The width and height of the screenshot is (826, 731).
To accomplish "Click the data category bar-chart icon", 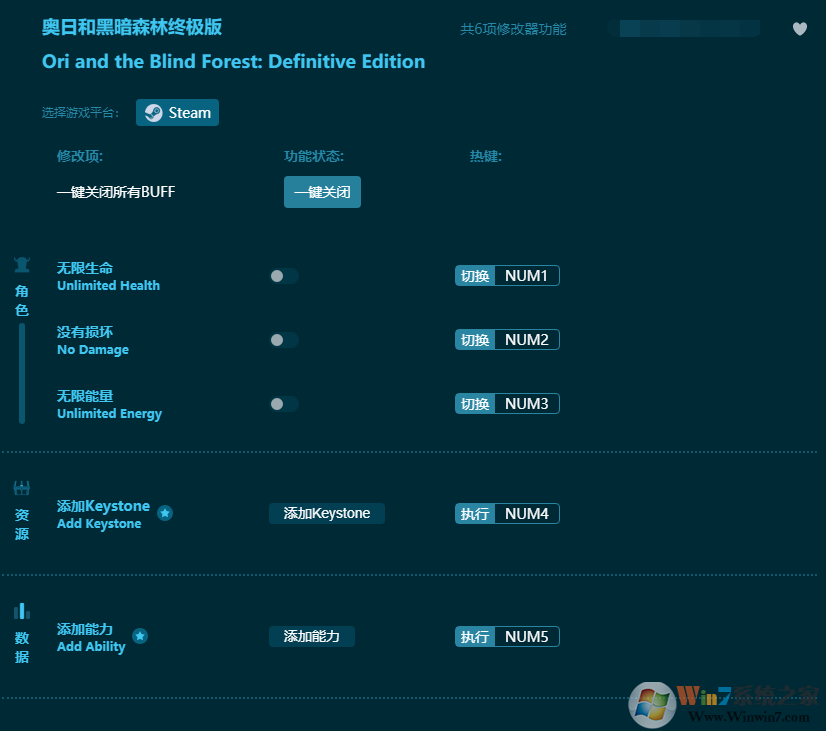I will coord(22,611).
